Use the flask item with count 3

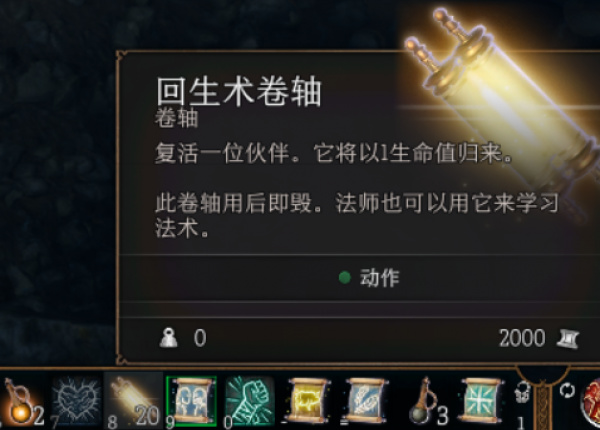click(x=426, y=402)
